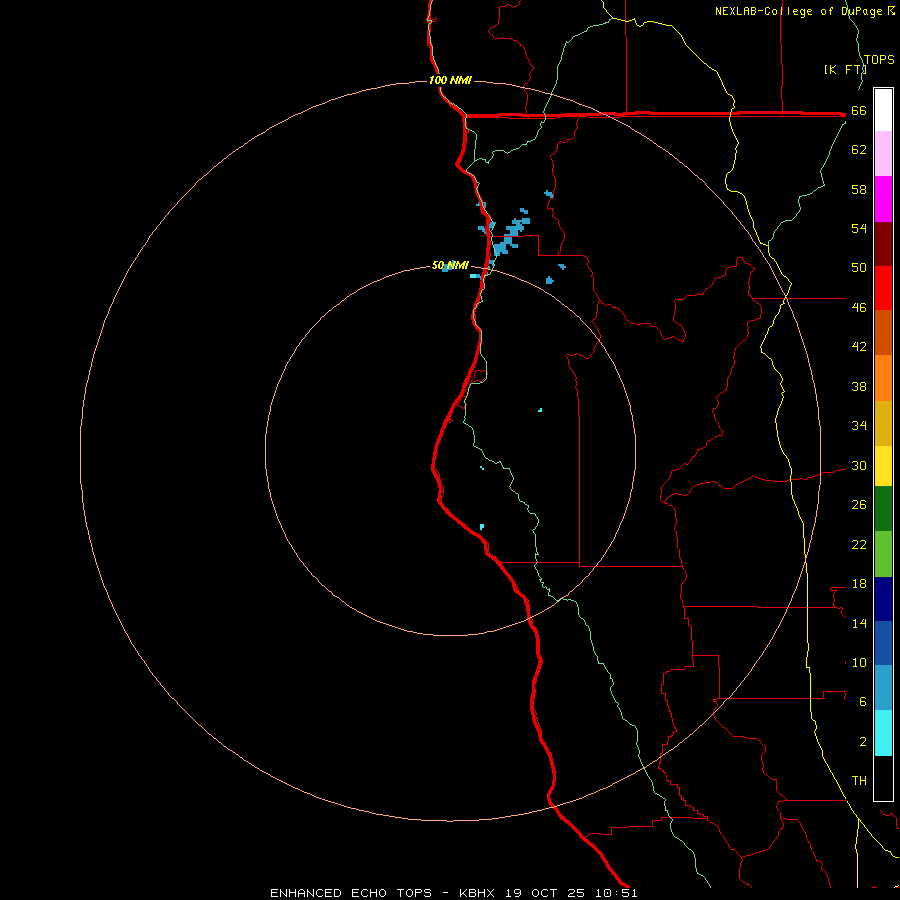Click the "10:51" timestamp text
Image resolution: width=900 pixels, height=900 pixels.
pyautogui.click(x=616, y=893)
